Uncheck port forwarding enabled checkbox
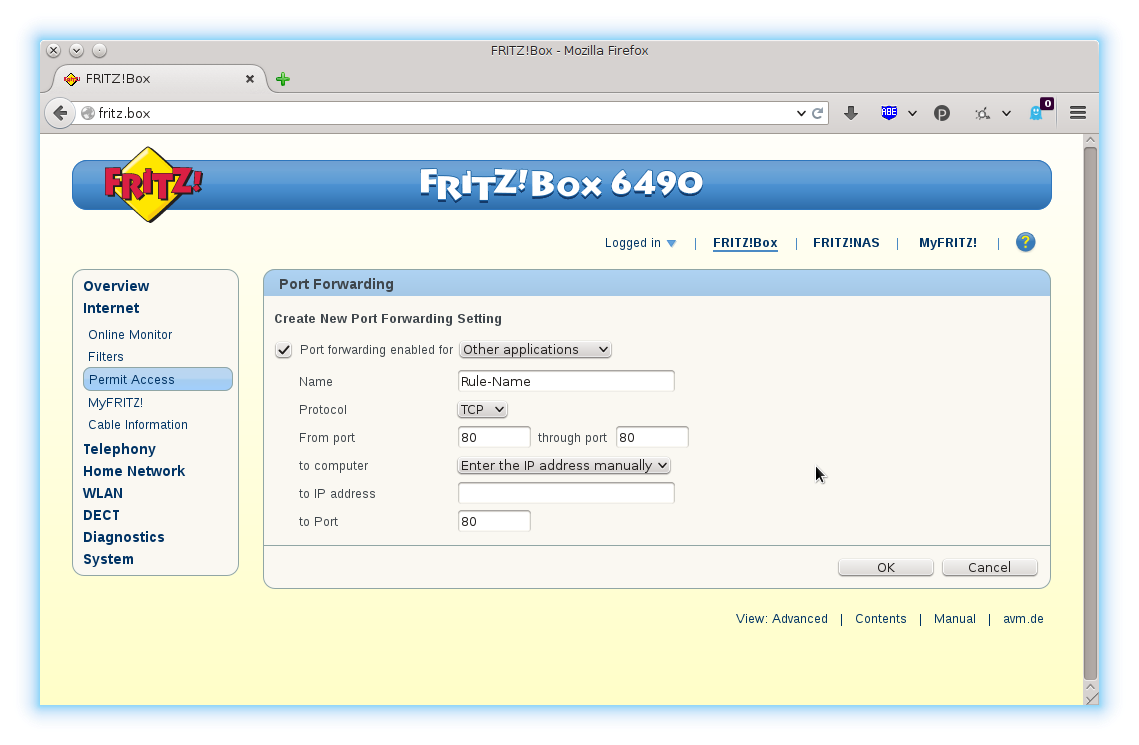This screenshot has height=745, width=1139. point(283,350)
